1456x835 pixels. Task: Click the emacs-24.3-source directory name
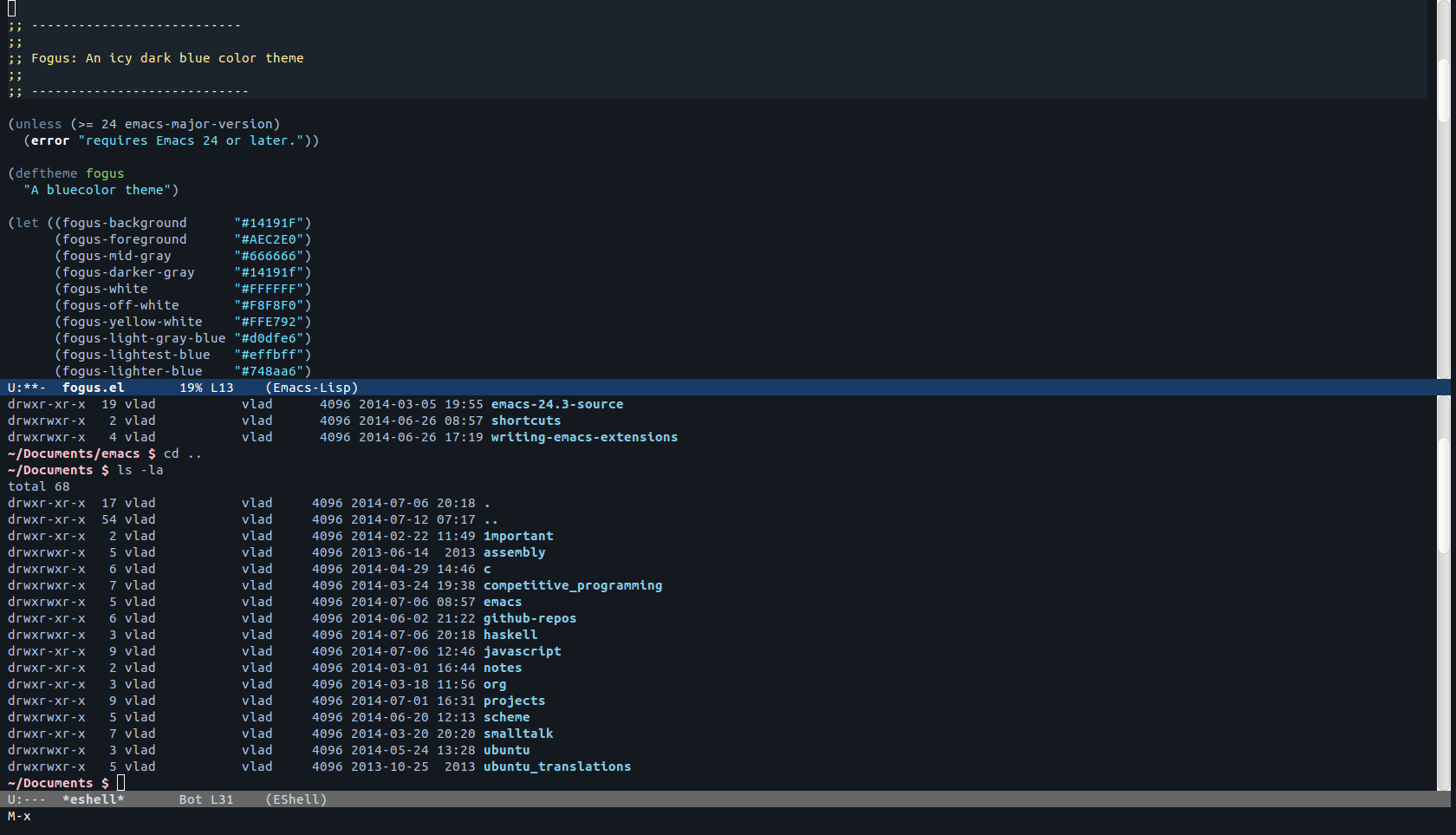click(557, 404)
